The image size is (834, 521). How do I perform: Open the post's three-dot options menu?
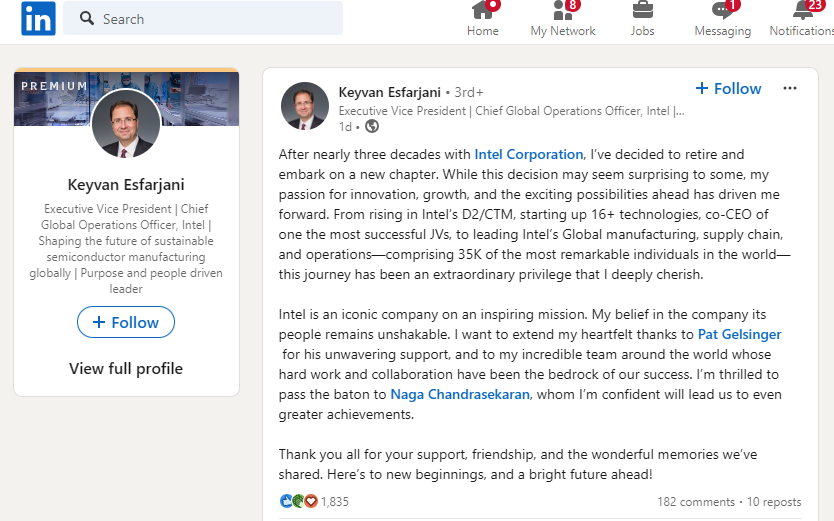pyautogui.click(x=790, y=88)
